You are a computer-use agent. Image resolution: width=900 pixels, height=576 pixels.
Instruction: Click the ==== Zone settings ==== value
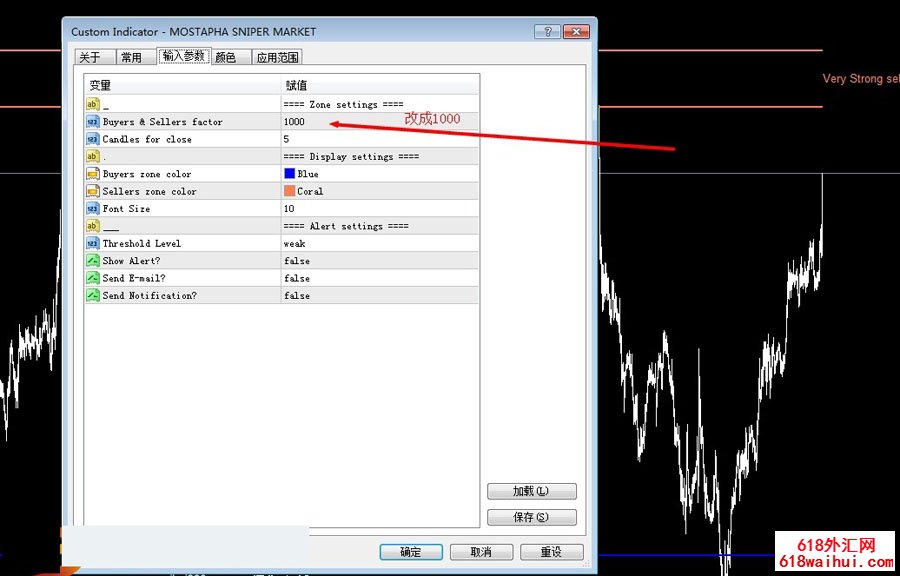coord(343,104)
